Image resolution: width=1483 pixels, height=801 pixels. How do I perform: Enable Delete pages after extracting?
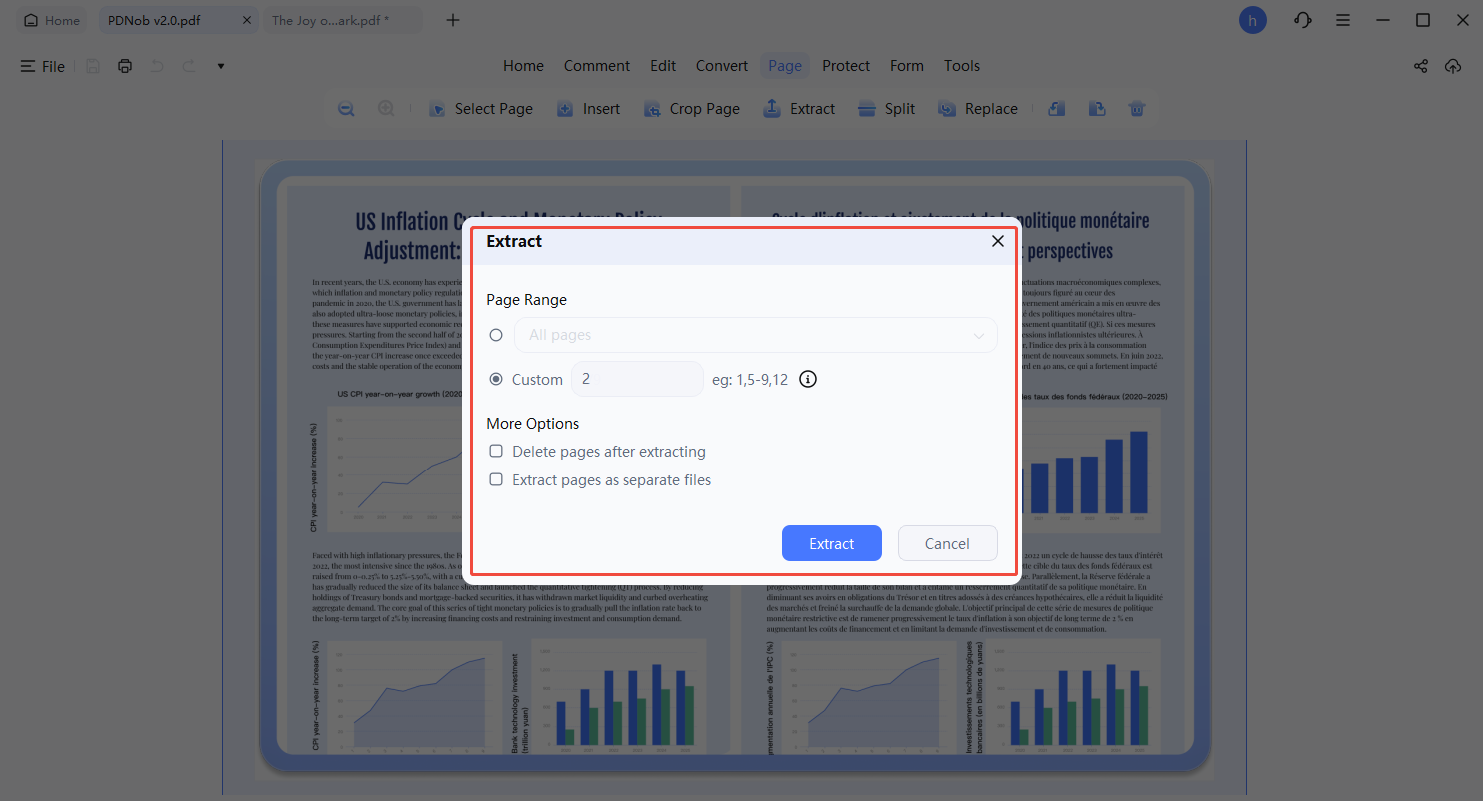[496, 451]
